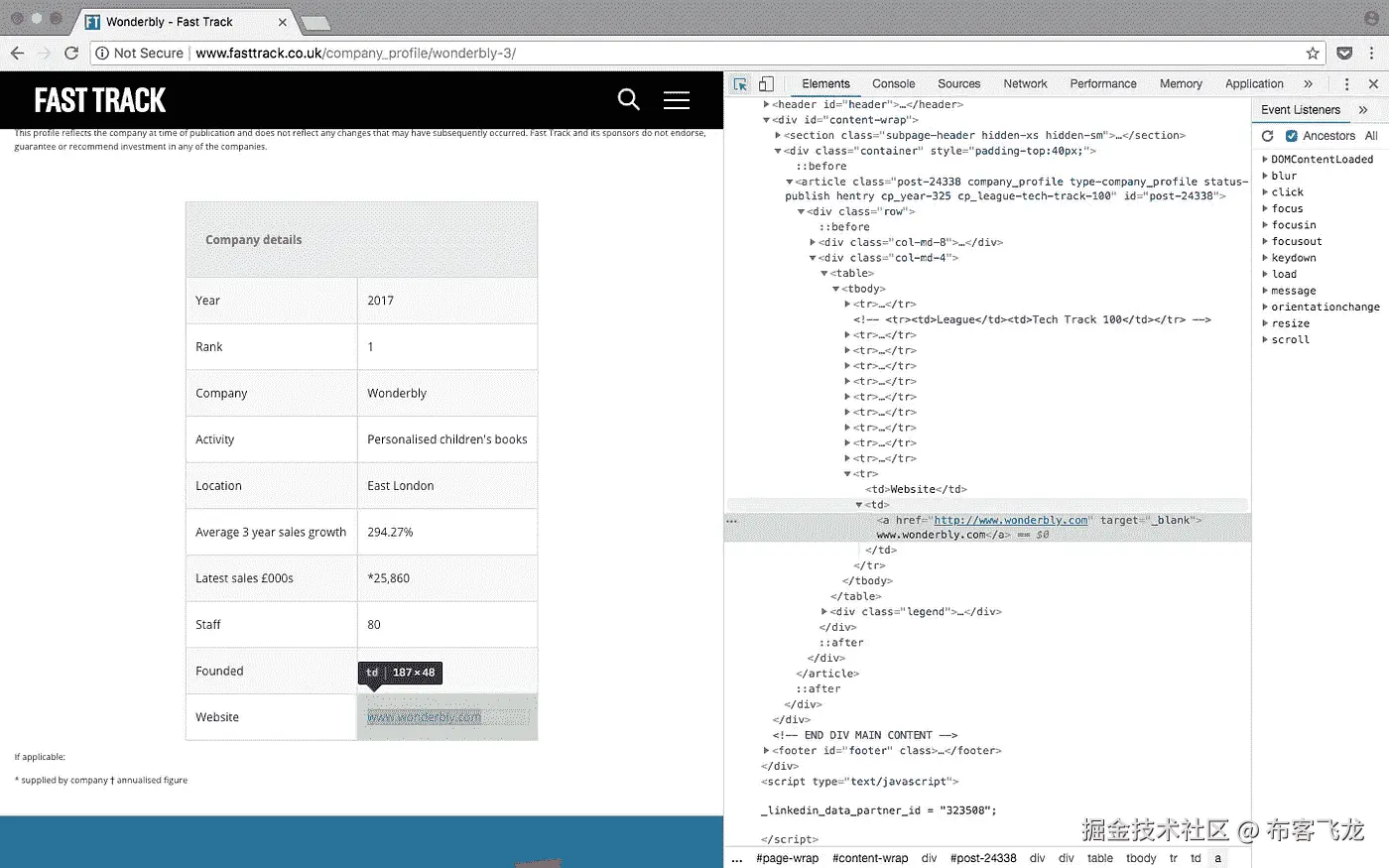Viewport: 1389px width, 868px height.
Task: Click the *25,860 latest sales value
Action: click(389, 578)
